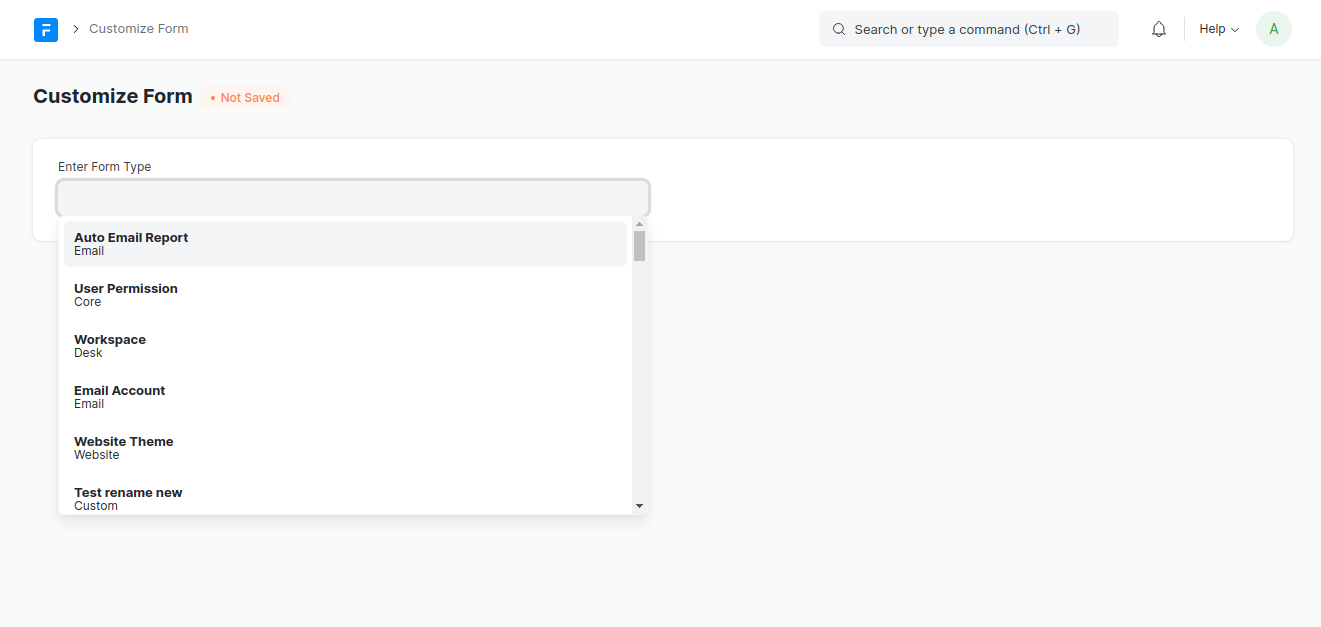Focus the global search command bar
The width and height of the screenshot is (1321, 627).
[x=968, y=29]
